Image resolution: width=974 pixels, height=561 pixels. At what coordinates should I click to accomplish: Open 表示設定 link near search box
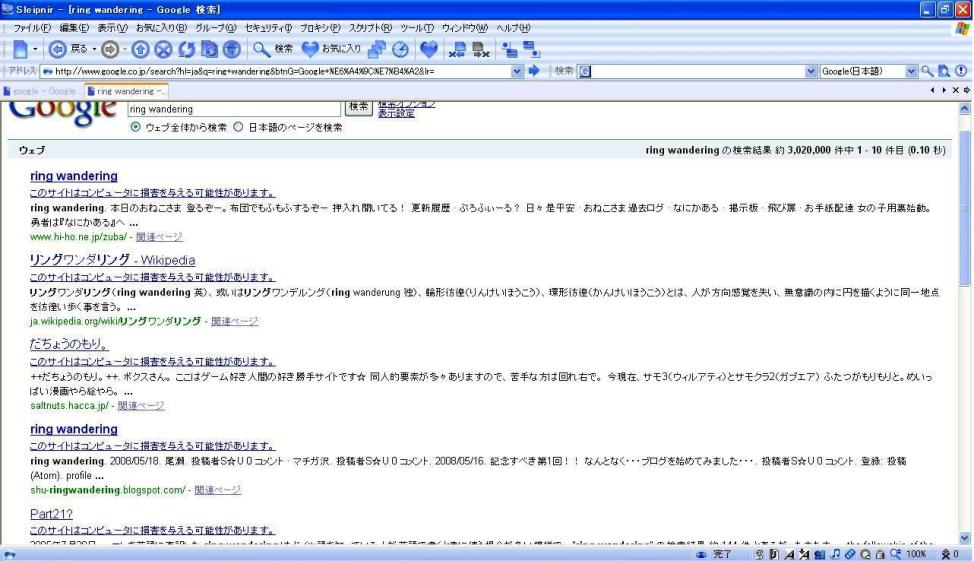pos(396,114)
